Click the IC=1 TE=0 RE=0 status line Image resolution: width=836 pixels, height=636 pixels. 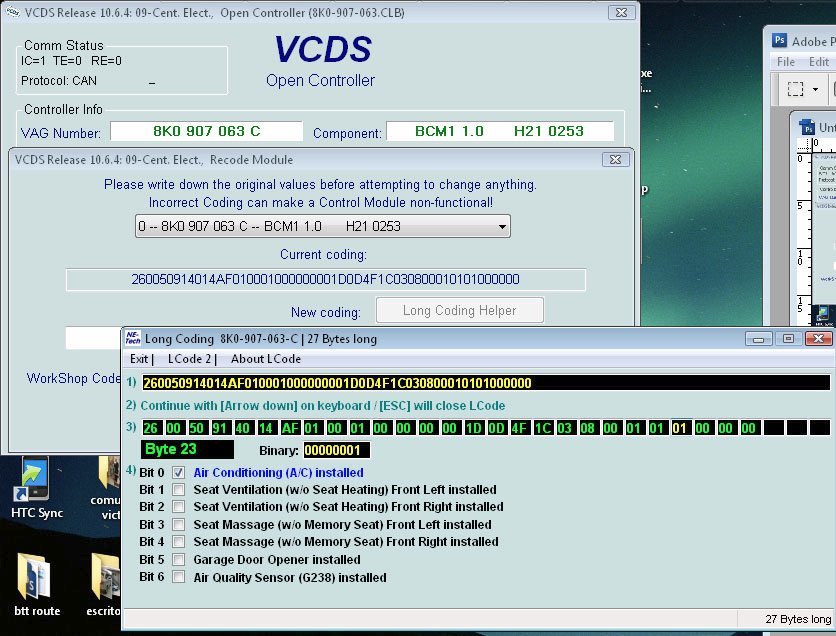coord(71,61)
